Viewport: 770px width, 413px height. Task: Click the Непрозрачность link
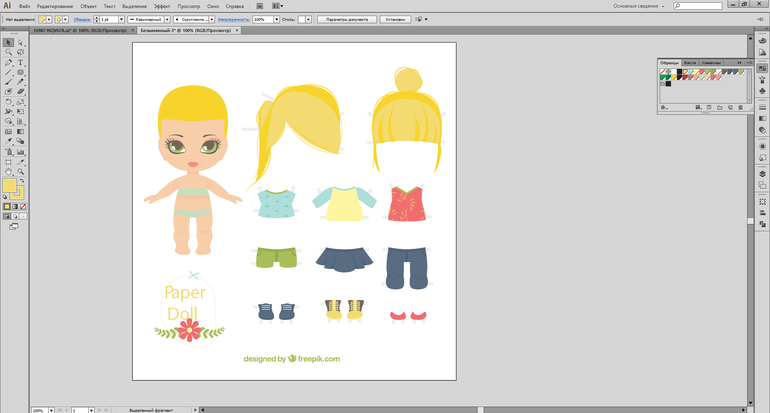tap(233, 19)
